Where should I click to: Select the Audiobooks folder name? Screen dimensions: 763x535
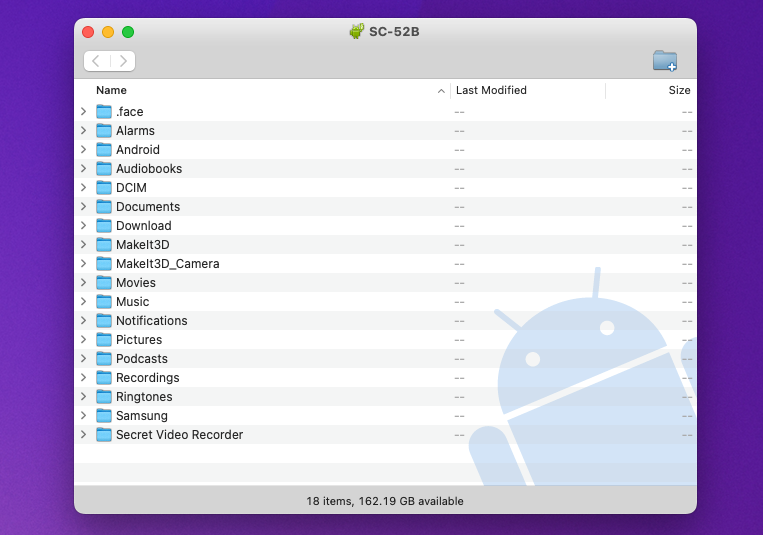click(x=149, y=168)
